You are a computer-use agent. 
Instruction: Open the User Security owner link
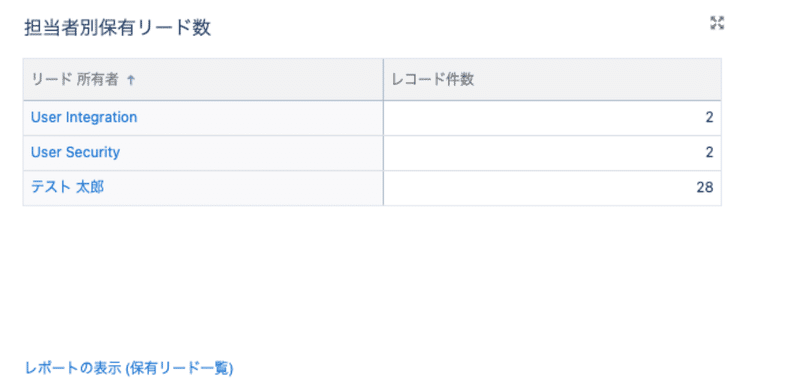point(76,152)
